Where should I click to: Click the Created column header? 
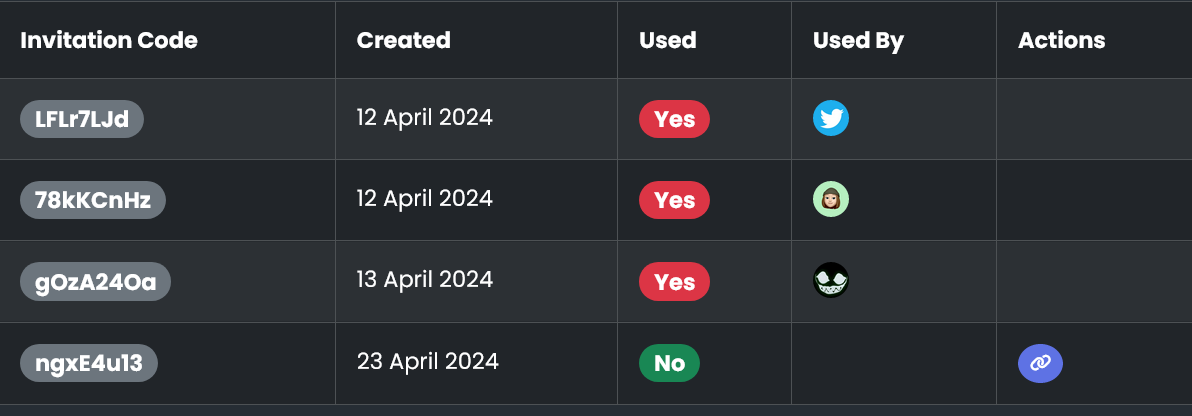click(x=404, y=40)
